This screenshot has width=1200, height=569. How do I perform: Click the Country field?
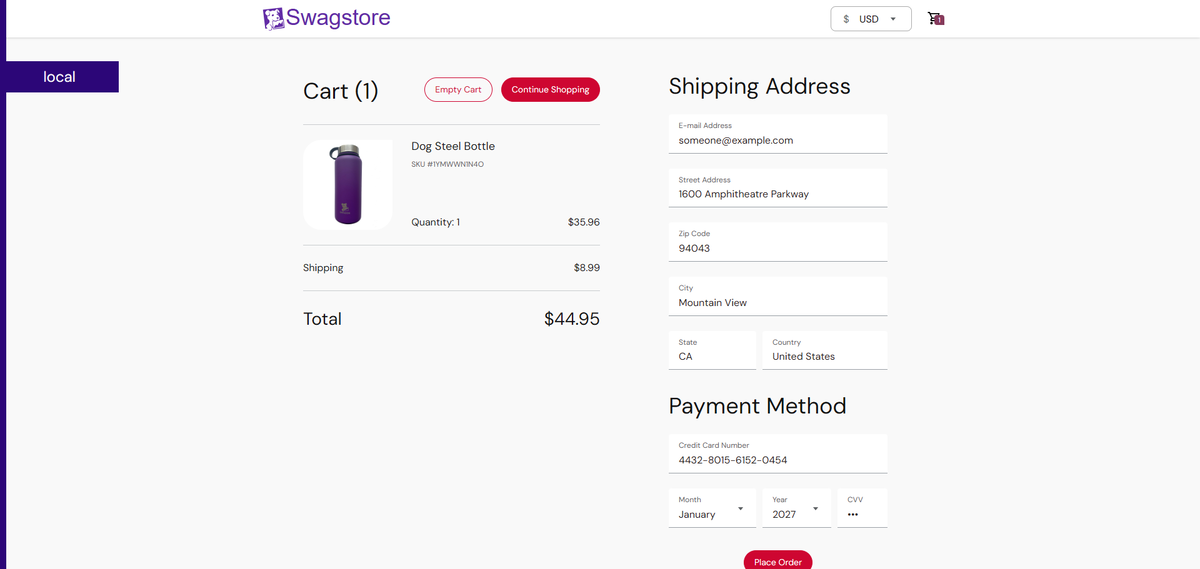click(x=825, y=350)
